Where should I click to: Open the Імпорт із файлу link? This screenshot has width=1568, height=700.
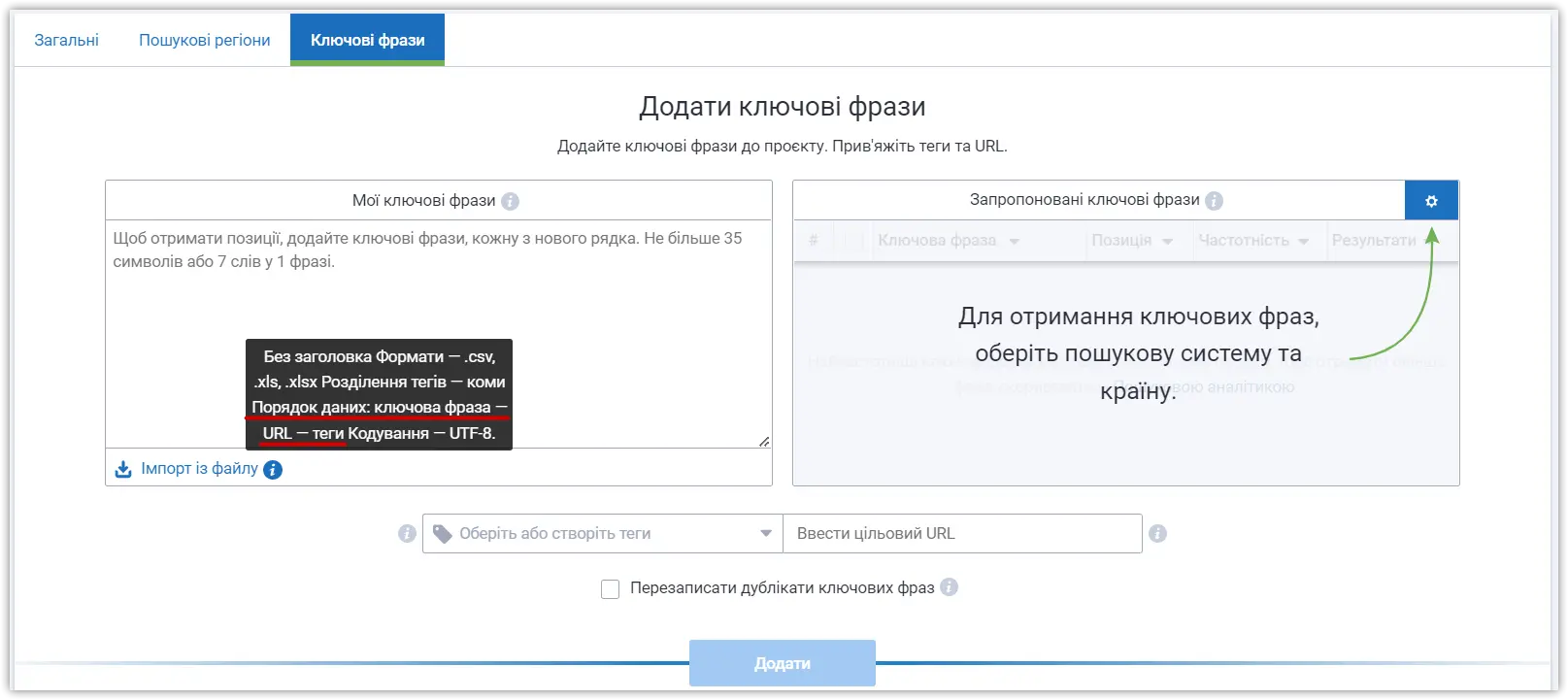199,468
